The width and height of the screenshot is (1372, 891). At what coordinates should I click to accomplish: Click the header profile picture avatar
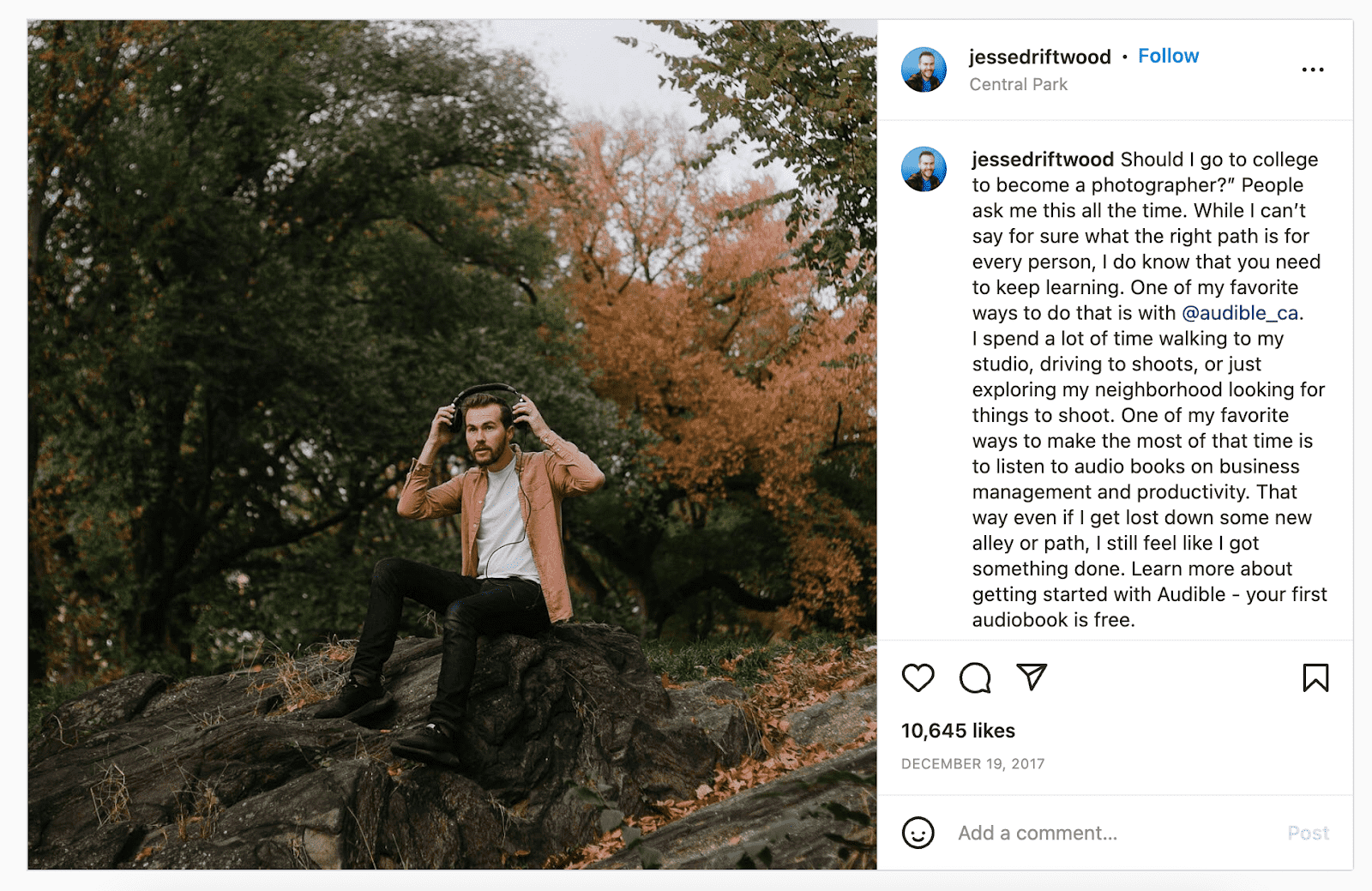pyautogui.click(x=924, y=69)
